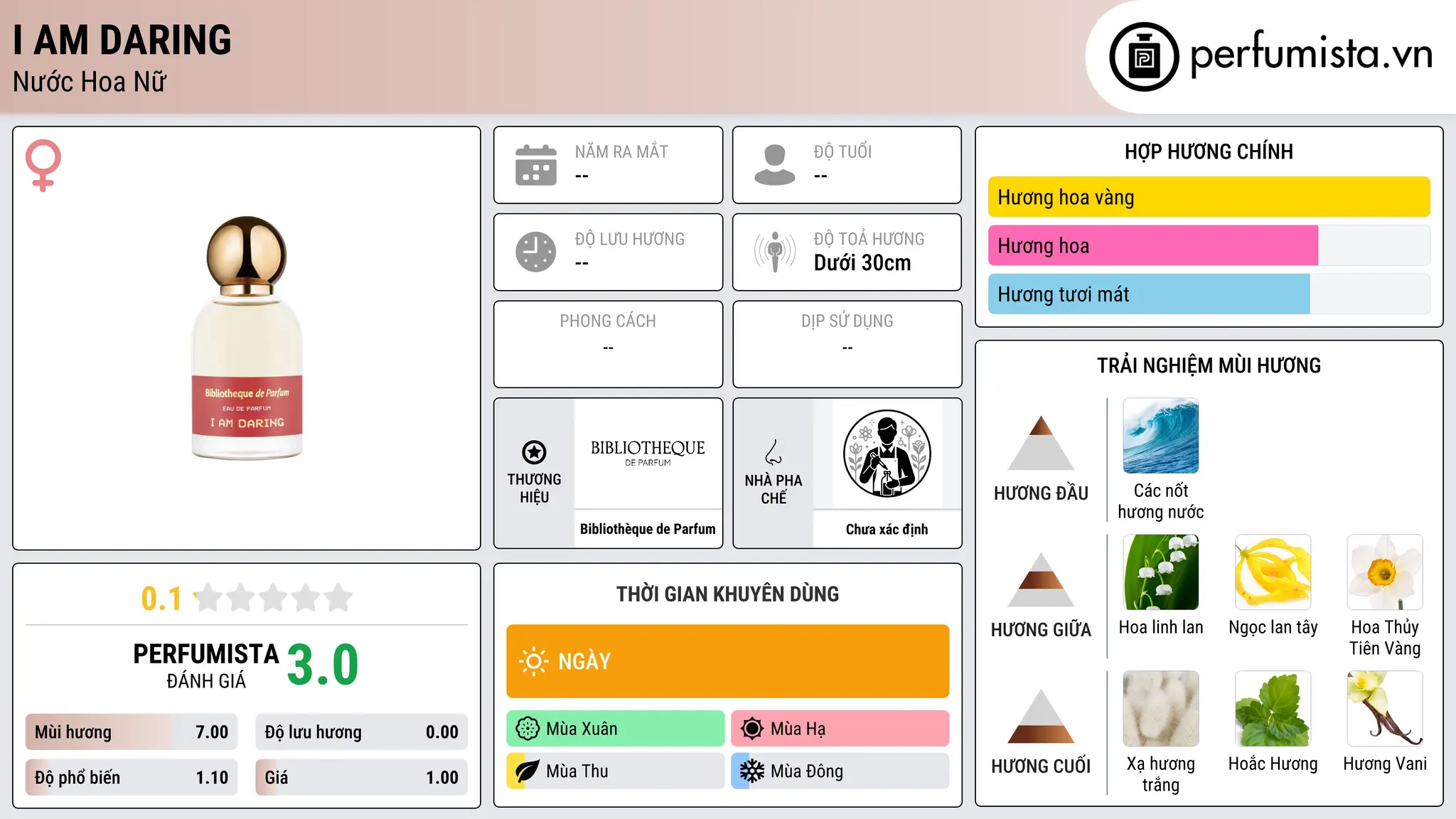The image size is (1456, 819).
Task: Click the grey five-star rating row
Action: click(273, 598)
